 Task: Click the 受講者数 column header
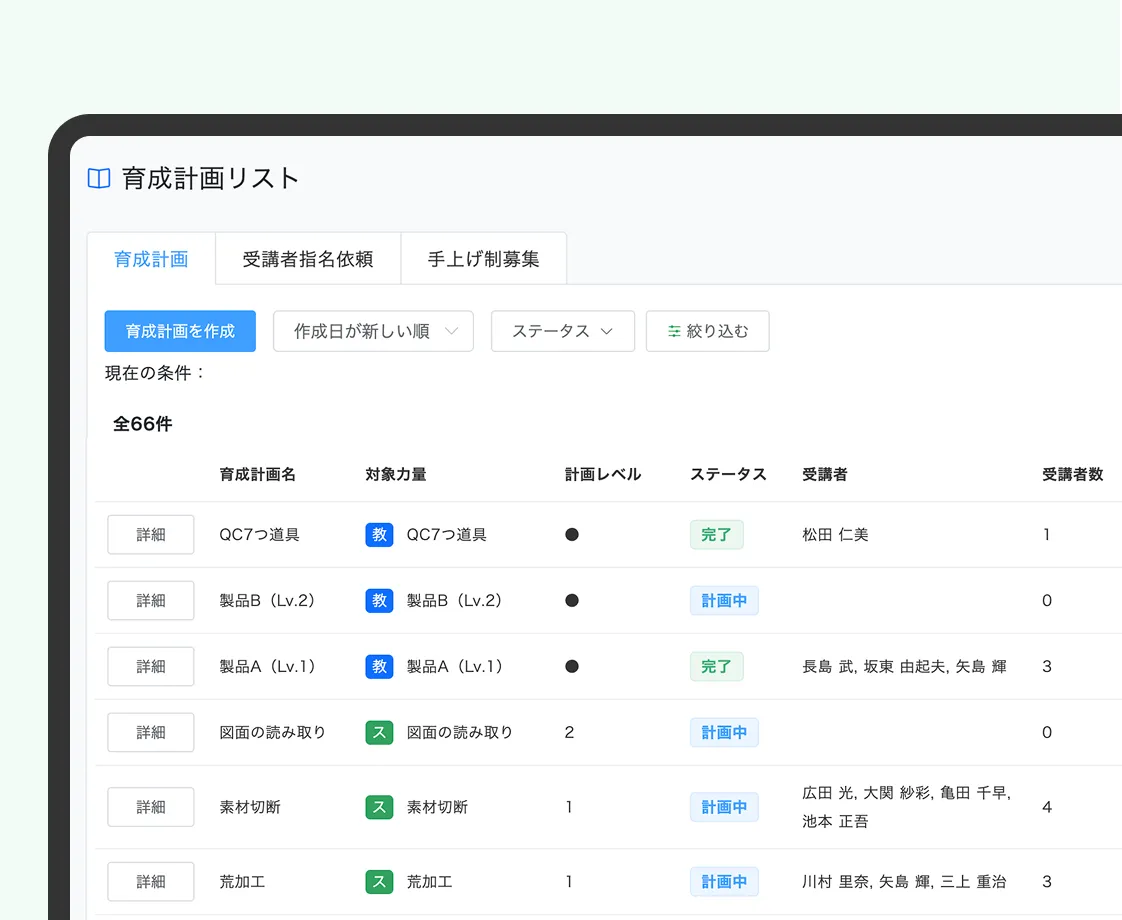[1072, 474]
